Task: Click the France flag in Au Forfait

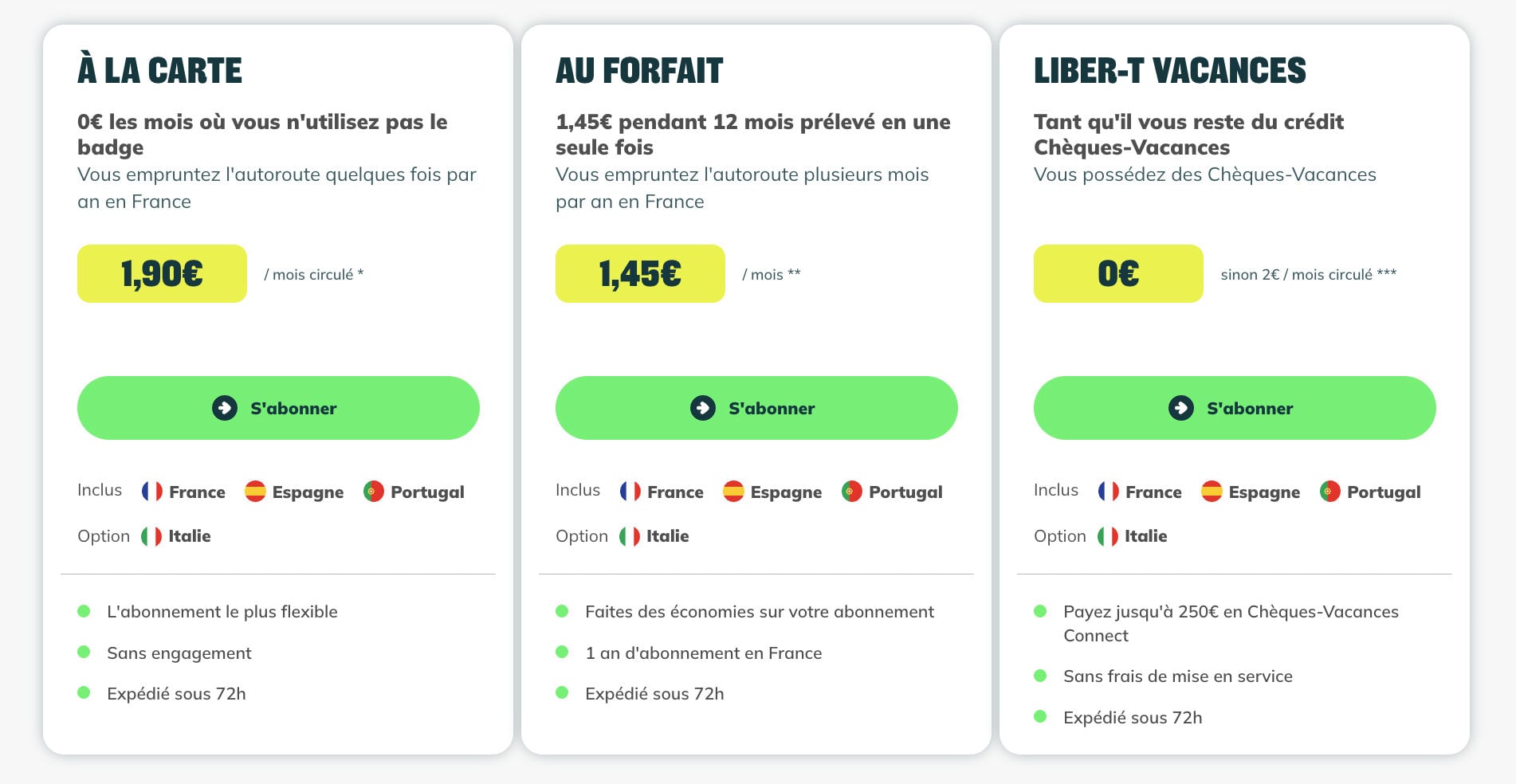Action: click(x=630, y=492)
